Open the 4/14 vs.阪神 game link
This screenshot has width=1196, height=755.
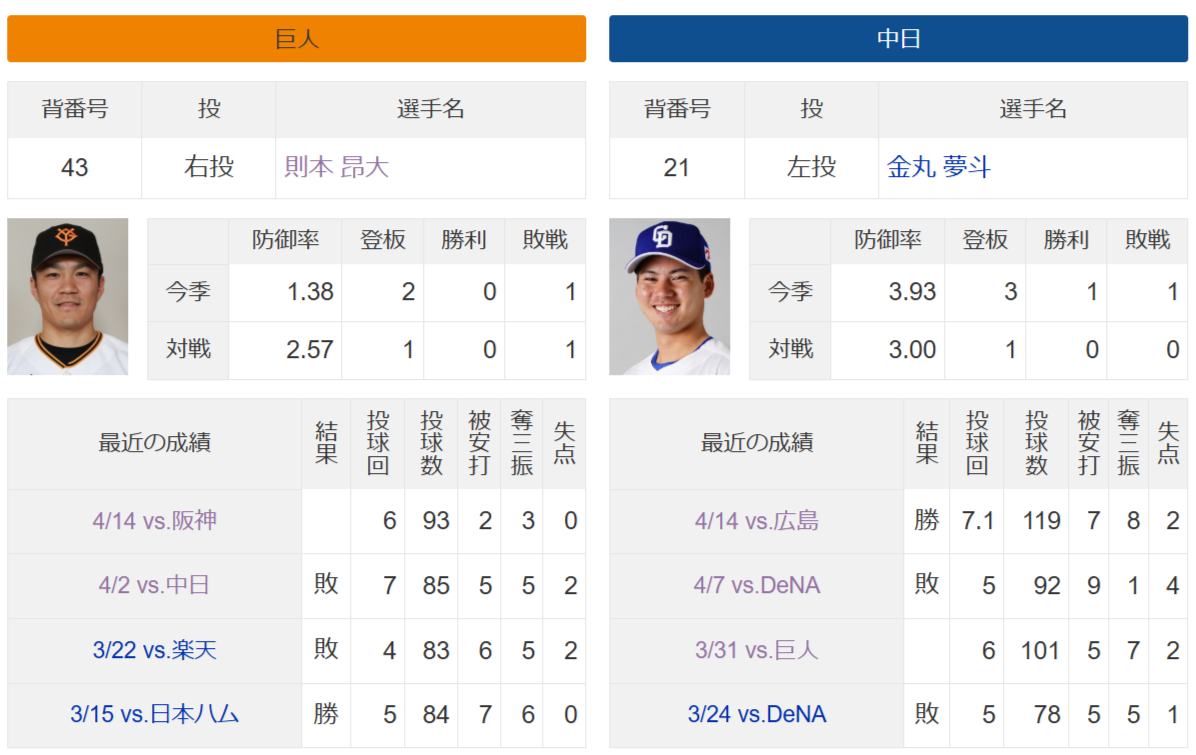(154, 521)
